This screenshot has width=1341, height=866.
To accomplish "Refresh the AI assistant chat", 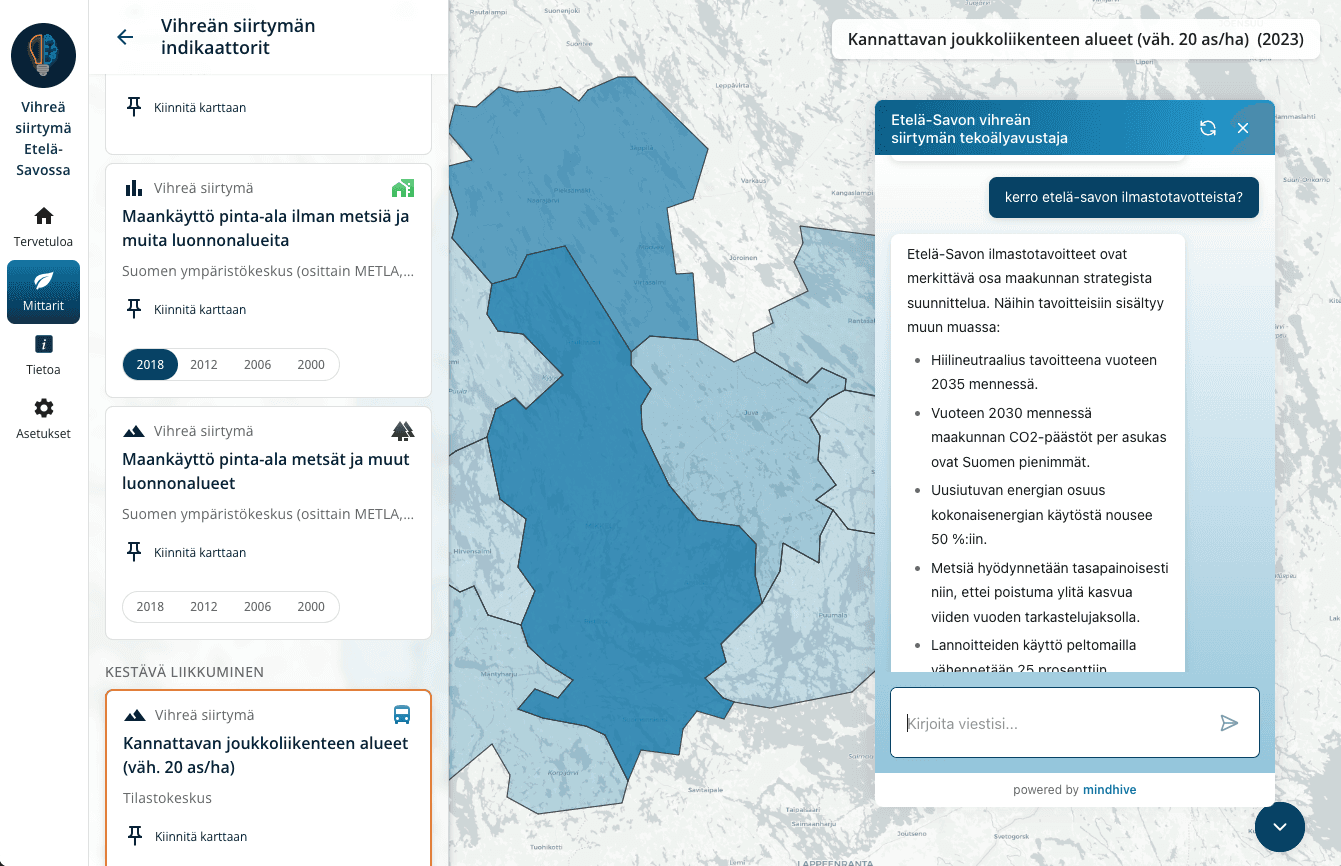I will coord(1208,128).
